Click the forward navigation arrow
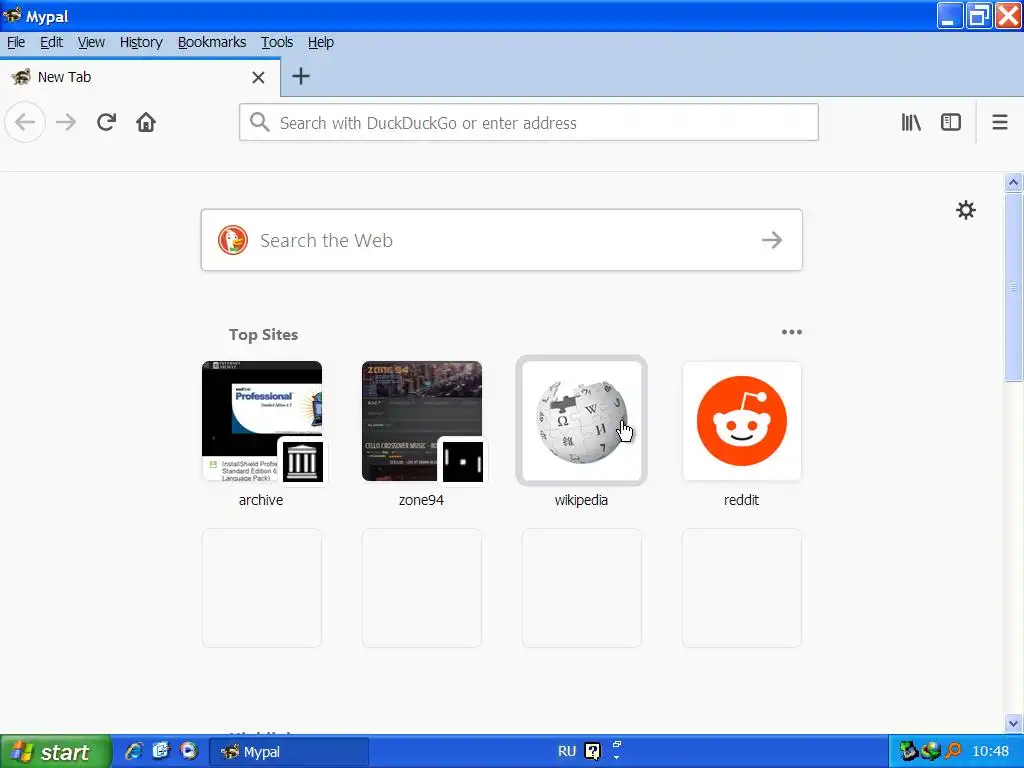 tap(66, 122)
